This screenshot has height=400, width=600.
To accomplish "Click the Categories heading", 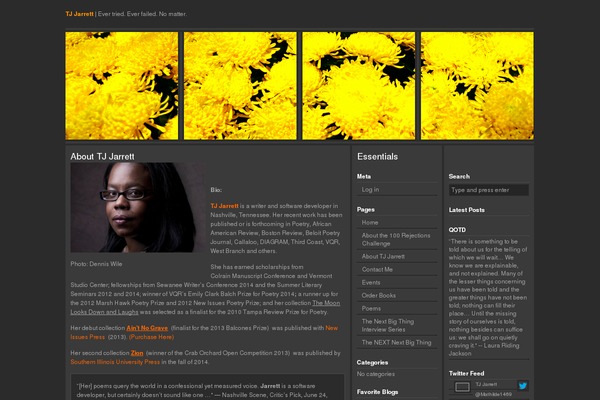I will coord(372,362).
